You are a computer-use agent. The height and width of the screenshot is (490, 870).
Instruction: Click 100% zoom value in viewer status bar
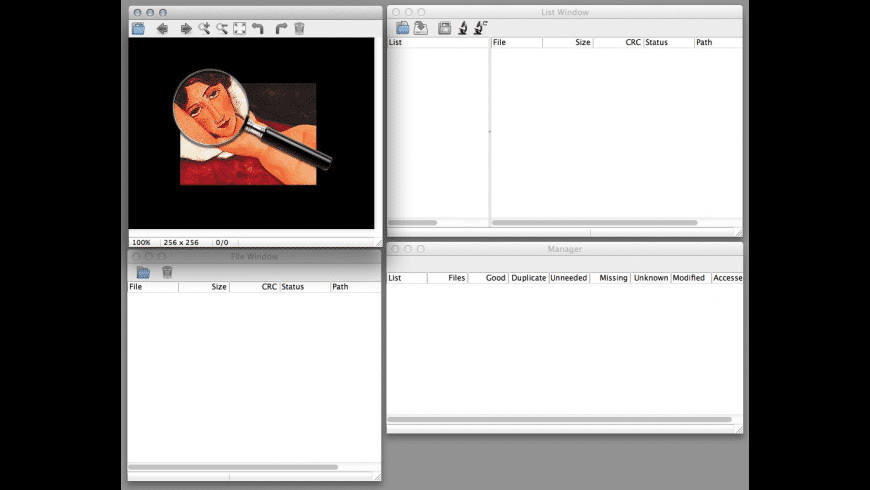click(x=141, y=243)
